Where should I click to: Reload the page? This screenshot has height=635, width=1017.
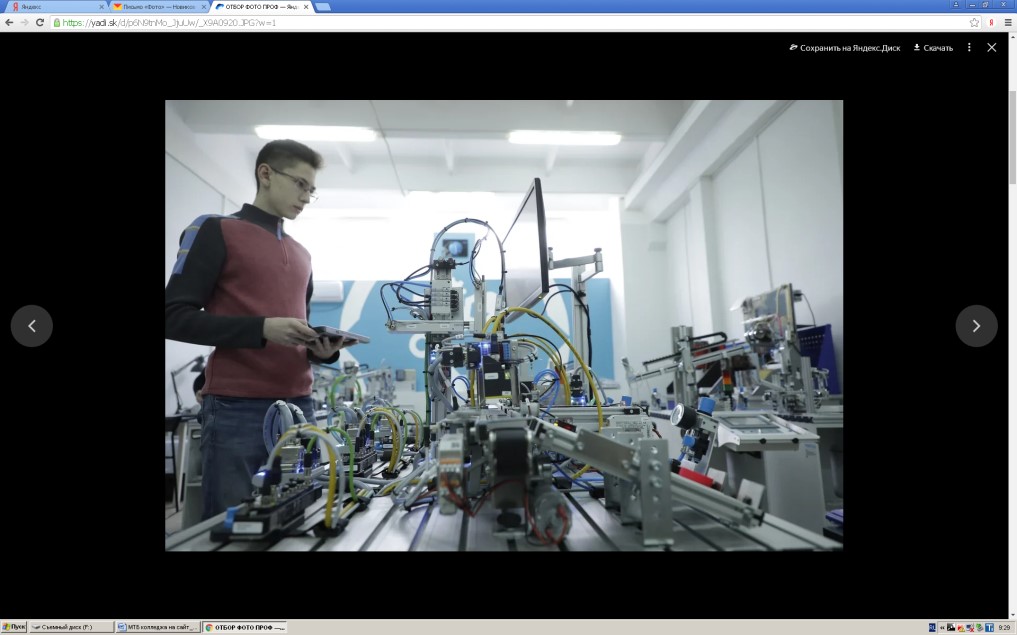point(41,22)
